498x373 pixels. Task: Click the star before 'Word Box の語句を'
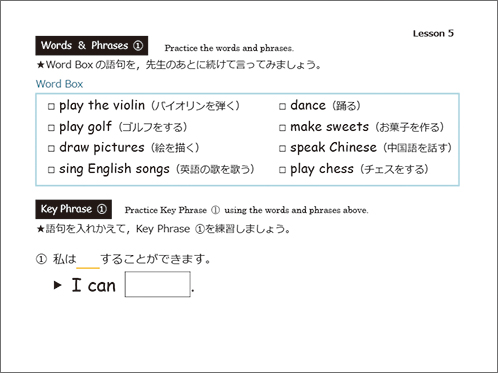point(41,65)
